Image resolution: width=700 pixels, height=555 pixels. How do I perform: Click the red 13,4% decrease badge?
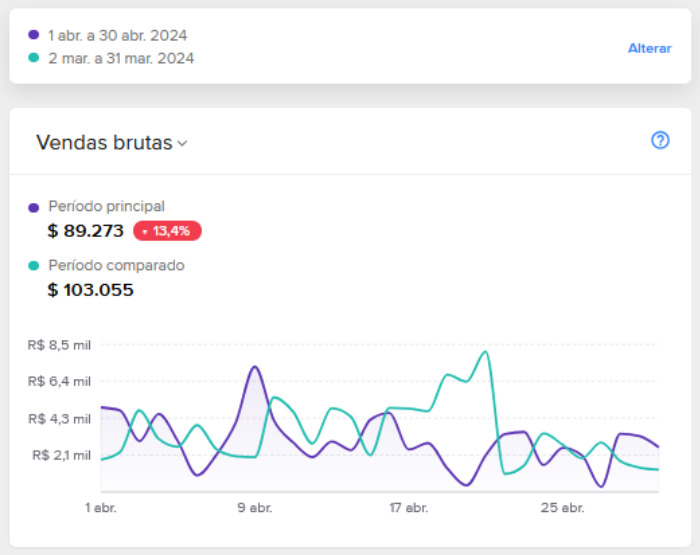tap(167, 231)
